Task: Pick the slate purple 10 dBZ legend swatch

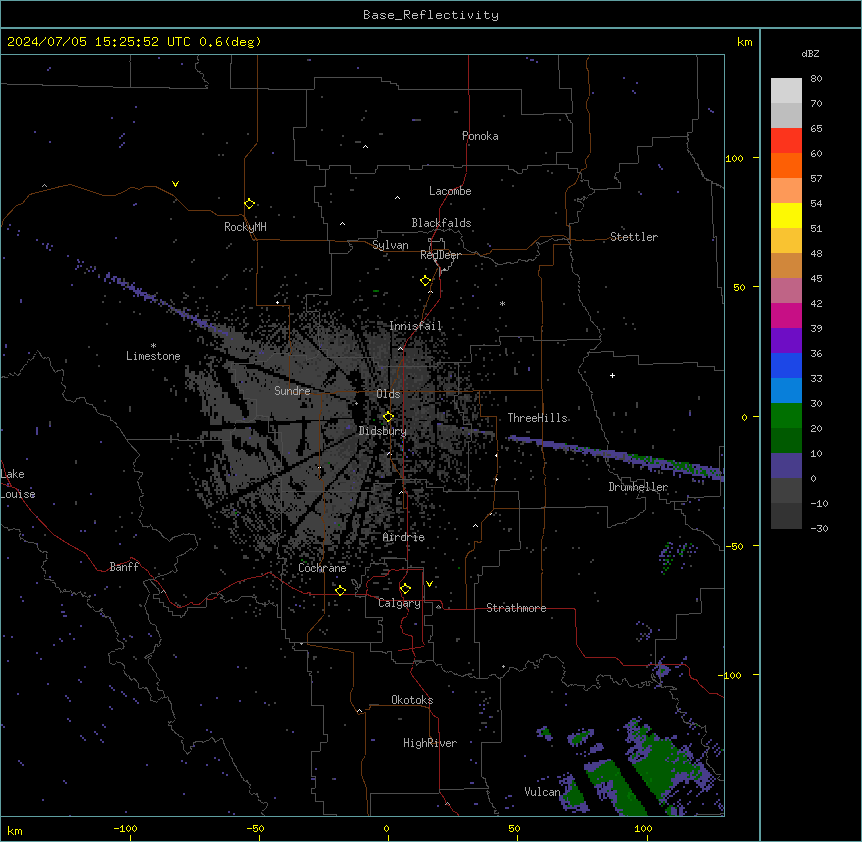Action: click(x=786, y=466)
